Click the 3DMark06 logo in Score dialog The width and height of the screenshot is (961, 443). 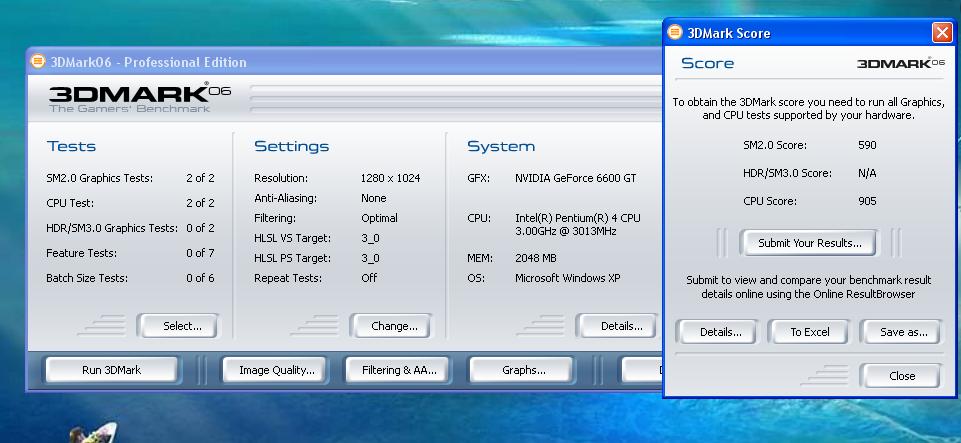click(900, 63)
